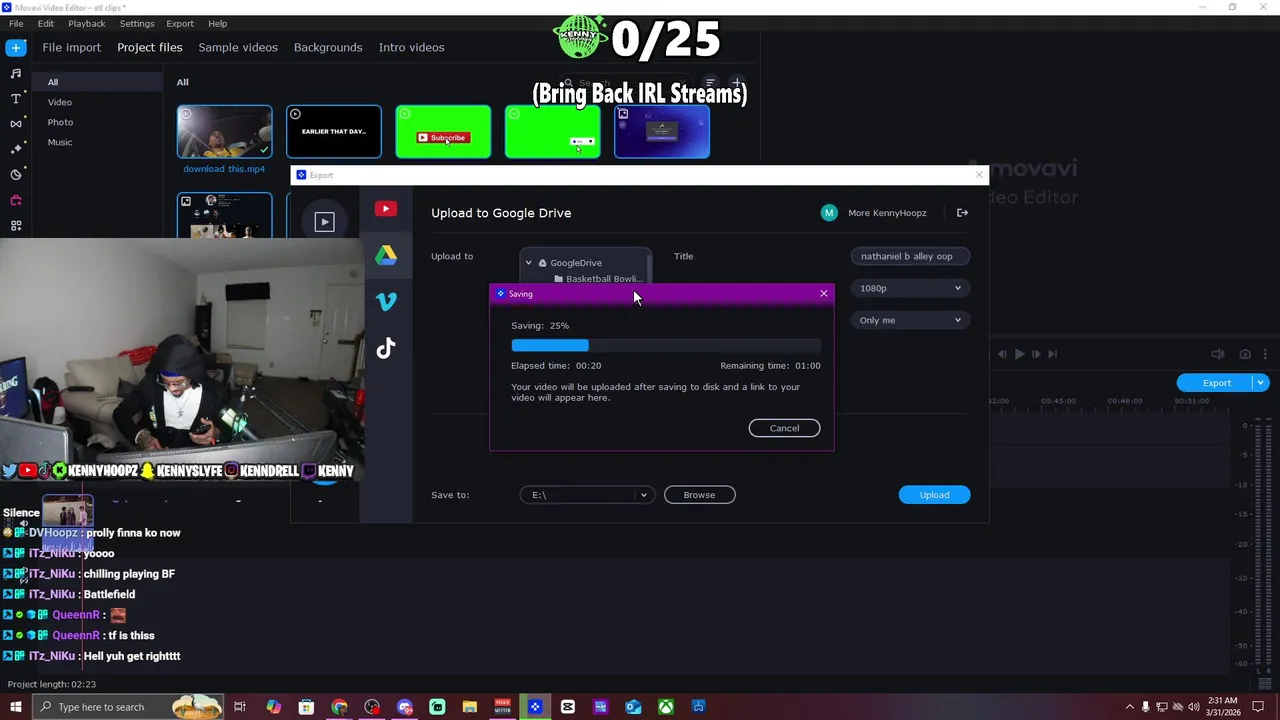The width and height of the screenshot is (1280, 720).
Task: Select Vimeo upload option
Action: click(386, 301)
